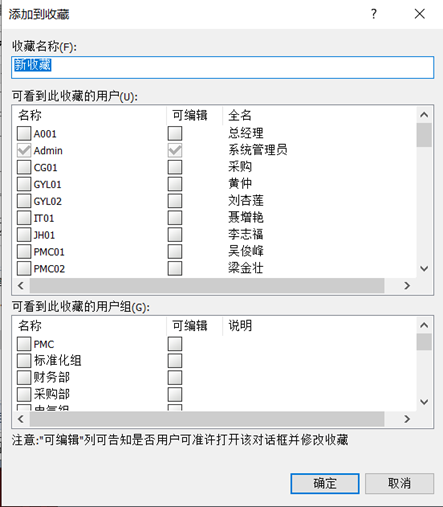Click the 收藏名称 text input field
The height and width of the screenshot is (507, 443).
(223, 68)
